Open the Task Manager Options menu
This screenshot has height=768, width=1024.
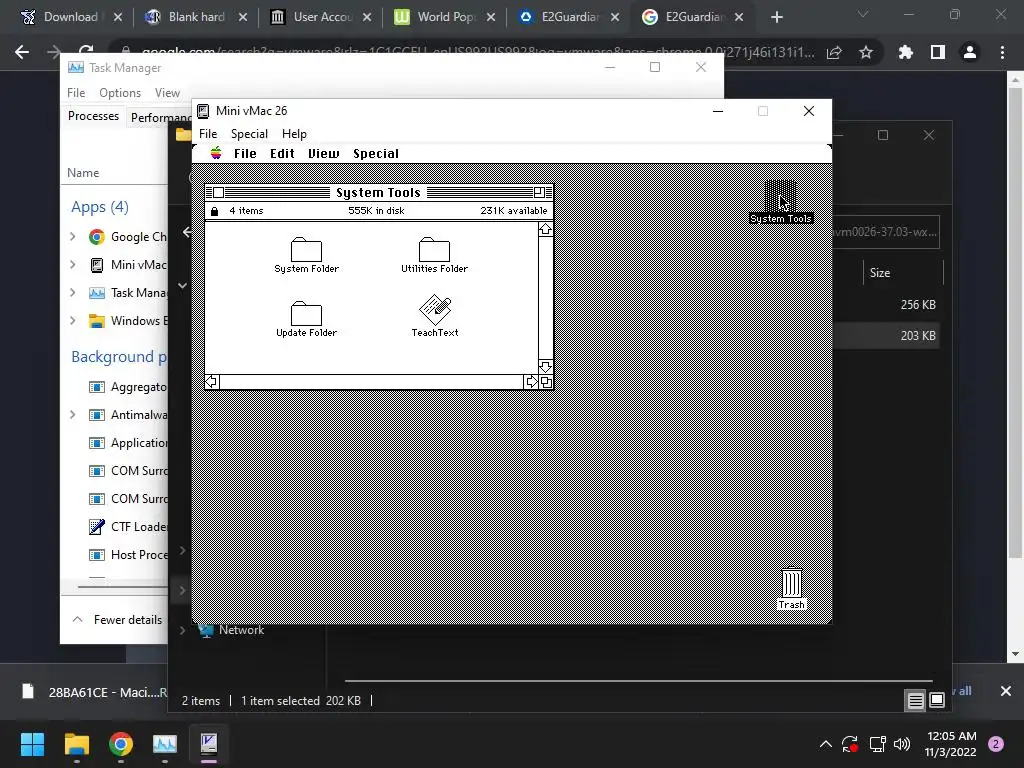[120, 93]
